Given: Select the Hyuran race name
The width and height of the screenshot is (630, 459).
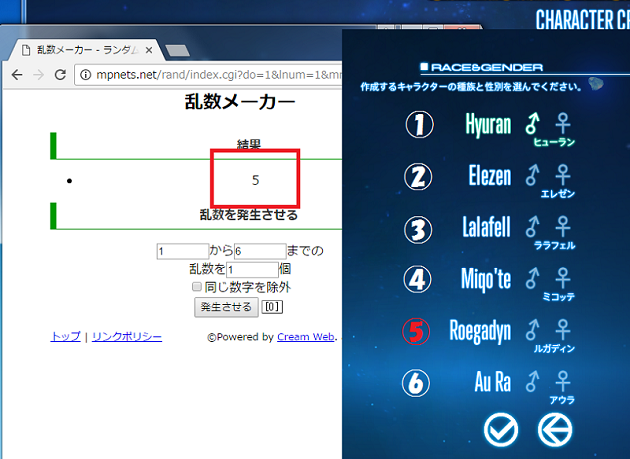Looking at the screenshot, I should [x=488, y=124].
